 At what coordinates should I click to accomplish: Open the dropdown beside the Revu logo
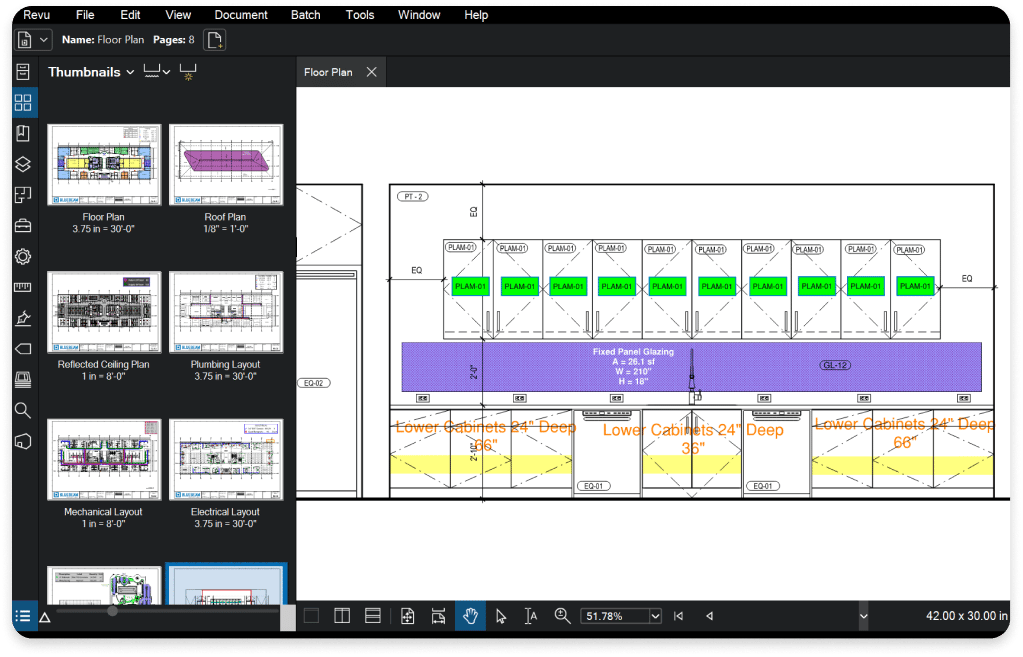44,39
